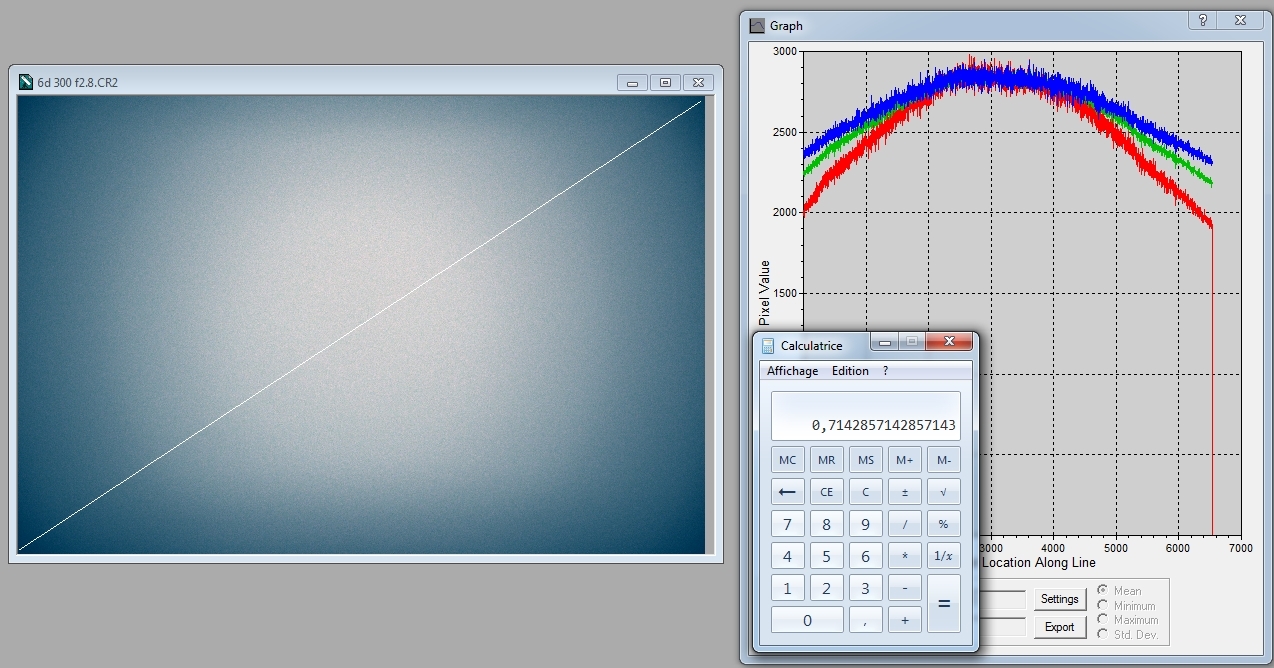Minimize the 6d 300 f2.8.CR2 window
The image size is (1274, 668).
pyautogui.click(x=631, y=83)
